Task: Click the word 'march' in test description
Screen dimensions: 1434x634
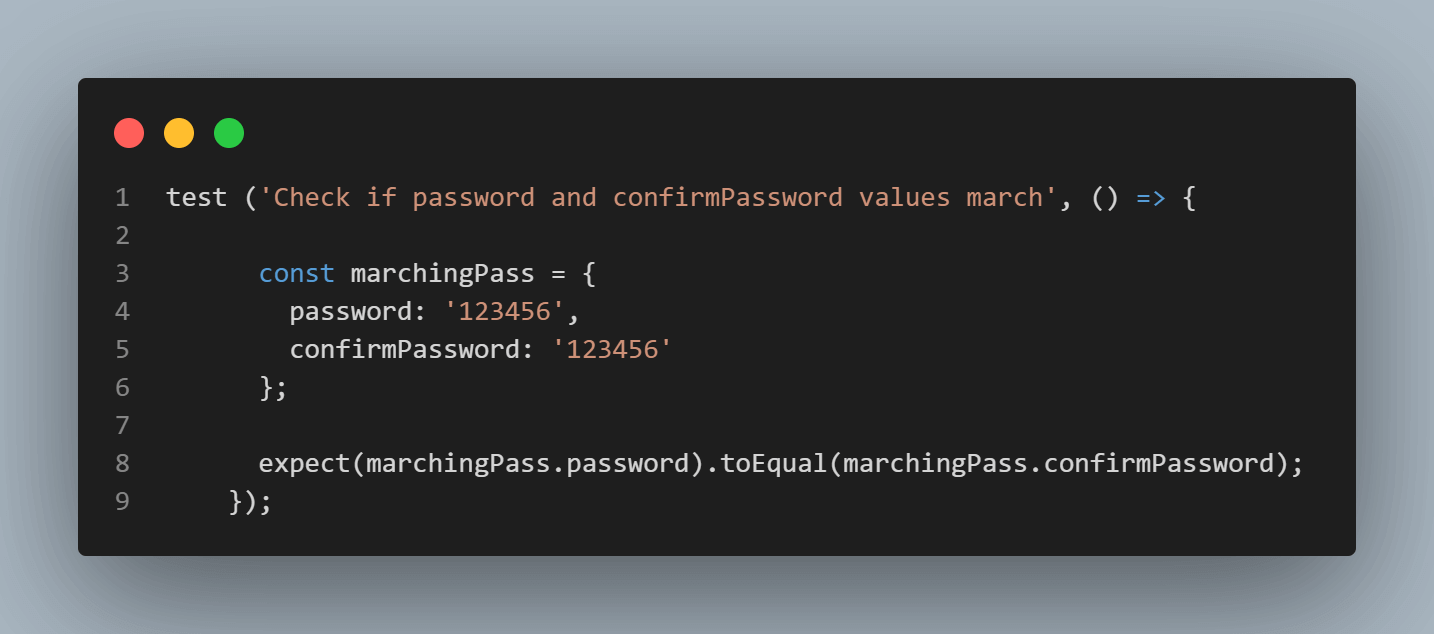Action: (x=1004, y=198)
